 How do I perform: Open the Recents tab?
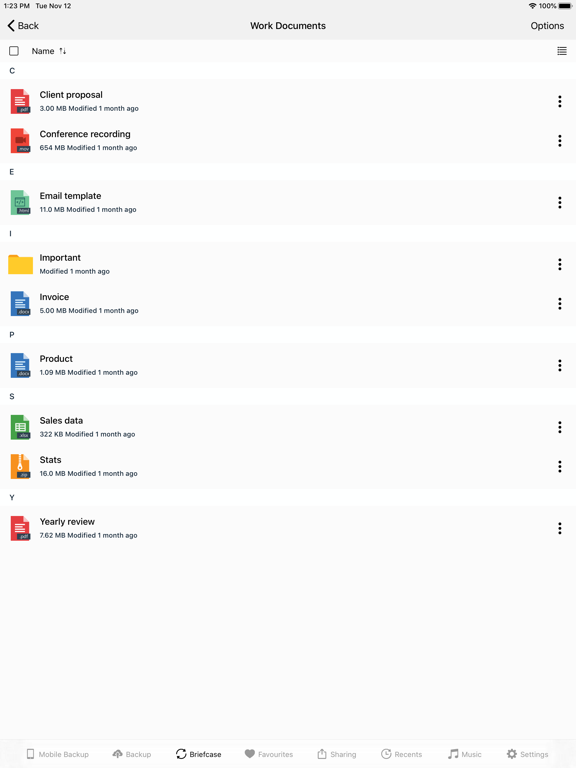pyautogui.click(x=402, y=754)
